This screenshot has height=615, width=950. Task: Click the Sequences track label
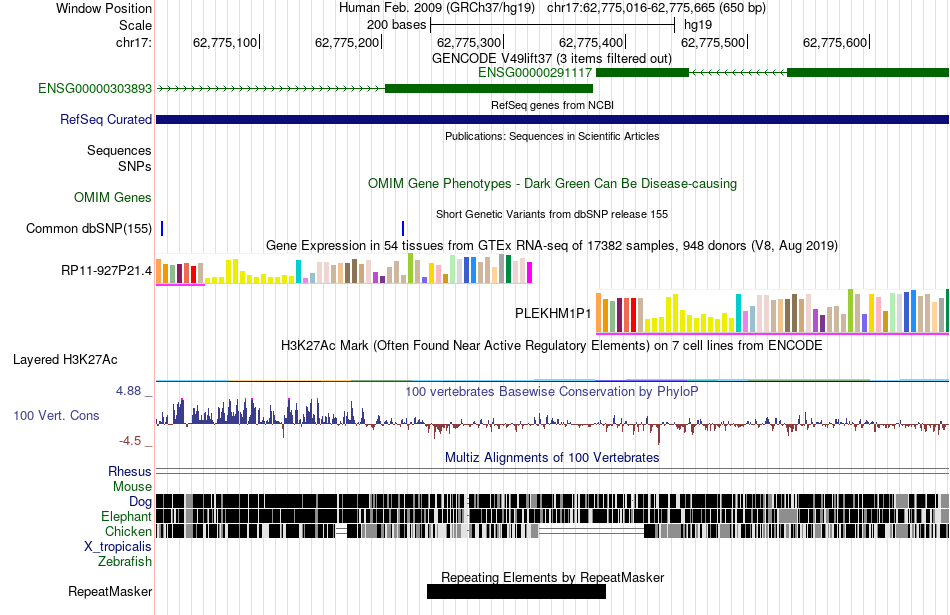(119, 150)
